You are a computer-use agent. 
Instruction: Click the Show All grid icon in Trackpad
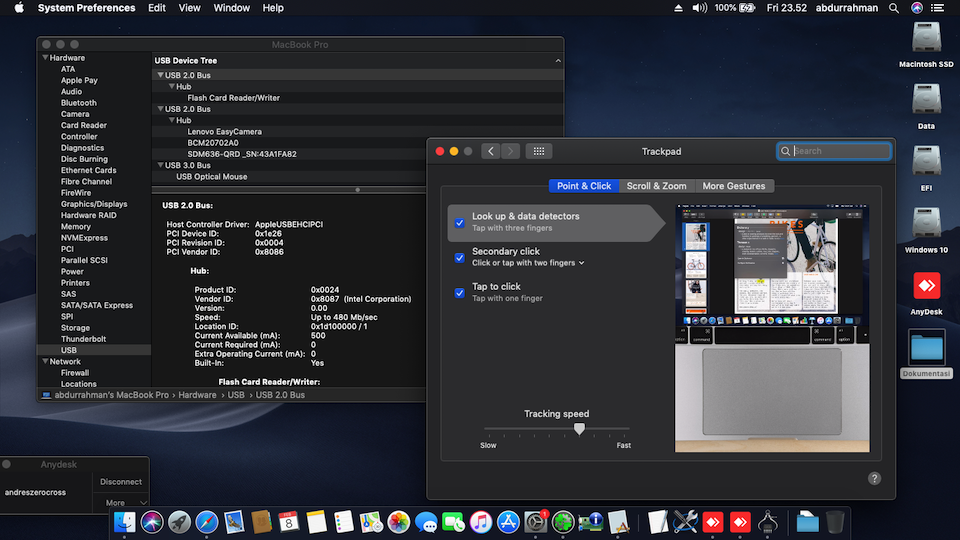click(538, 151)
